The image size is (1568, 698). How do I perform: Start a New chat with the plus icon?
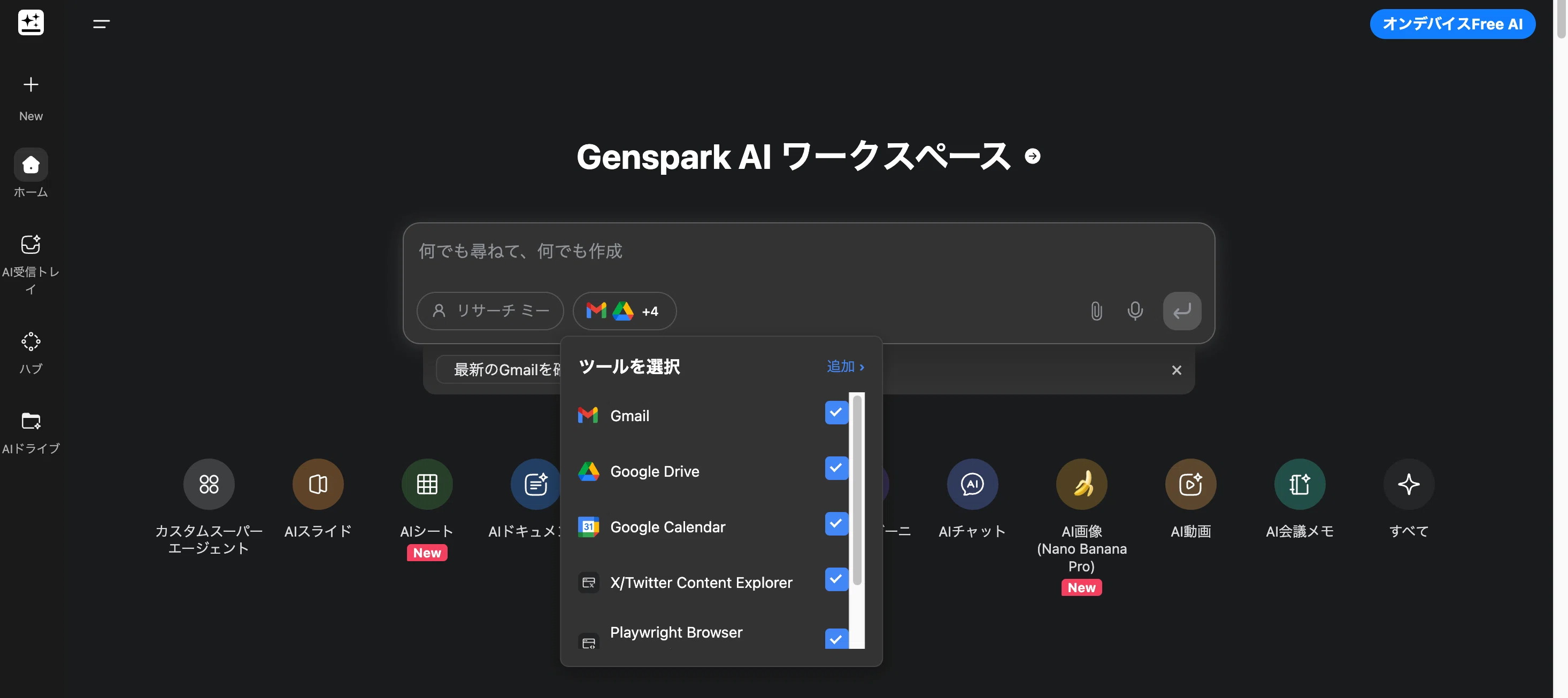coord(31,84)
